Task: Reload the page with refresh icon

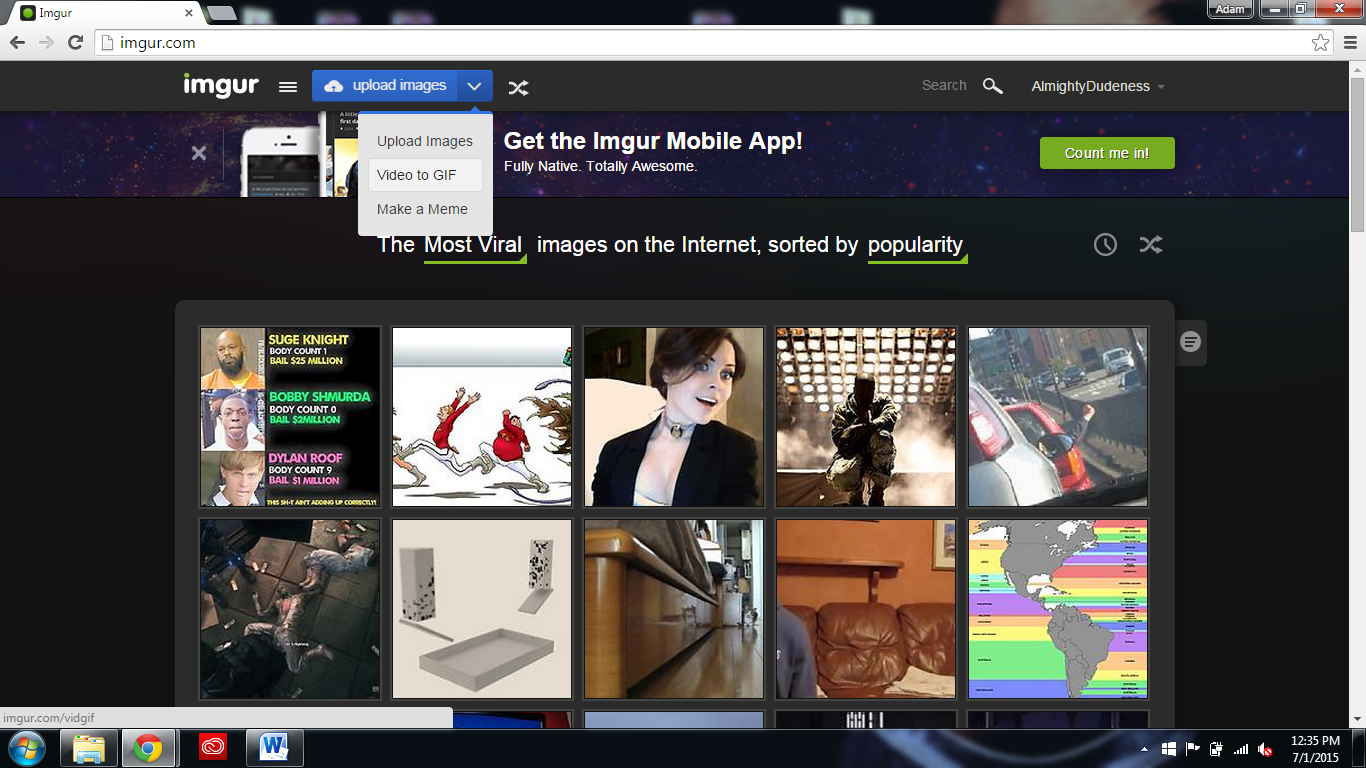Action: (75, 43)
